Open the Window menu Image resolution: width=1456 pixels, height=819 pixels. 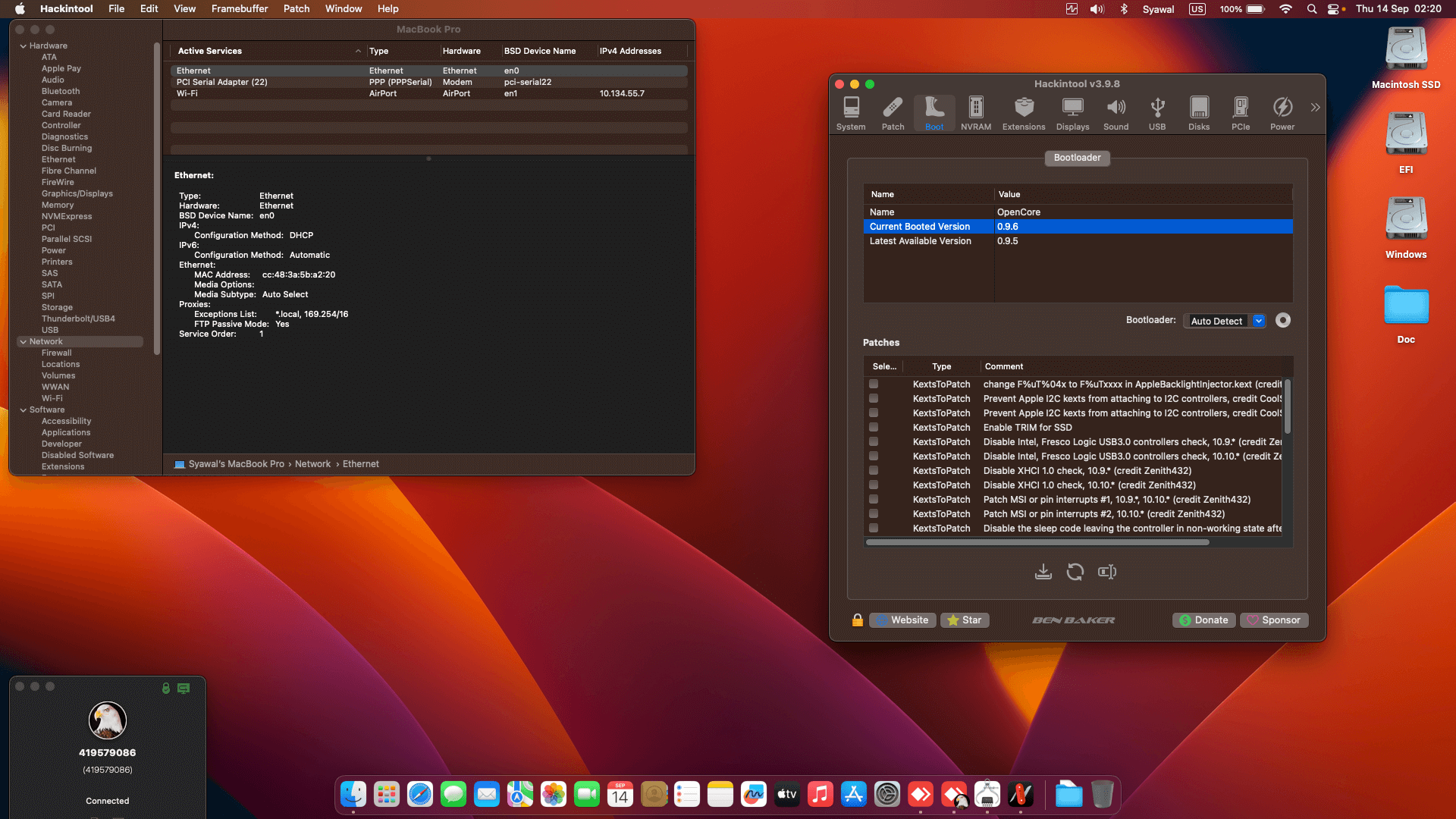[x=343, y=8]
